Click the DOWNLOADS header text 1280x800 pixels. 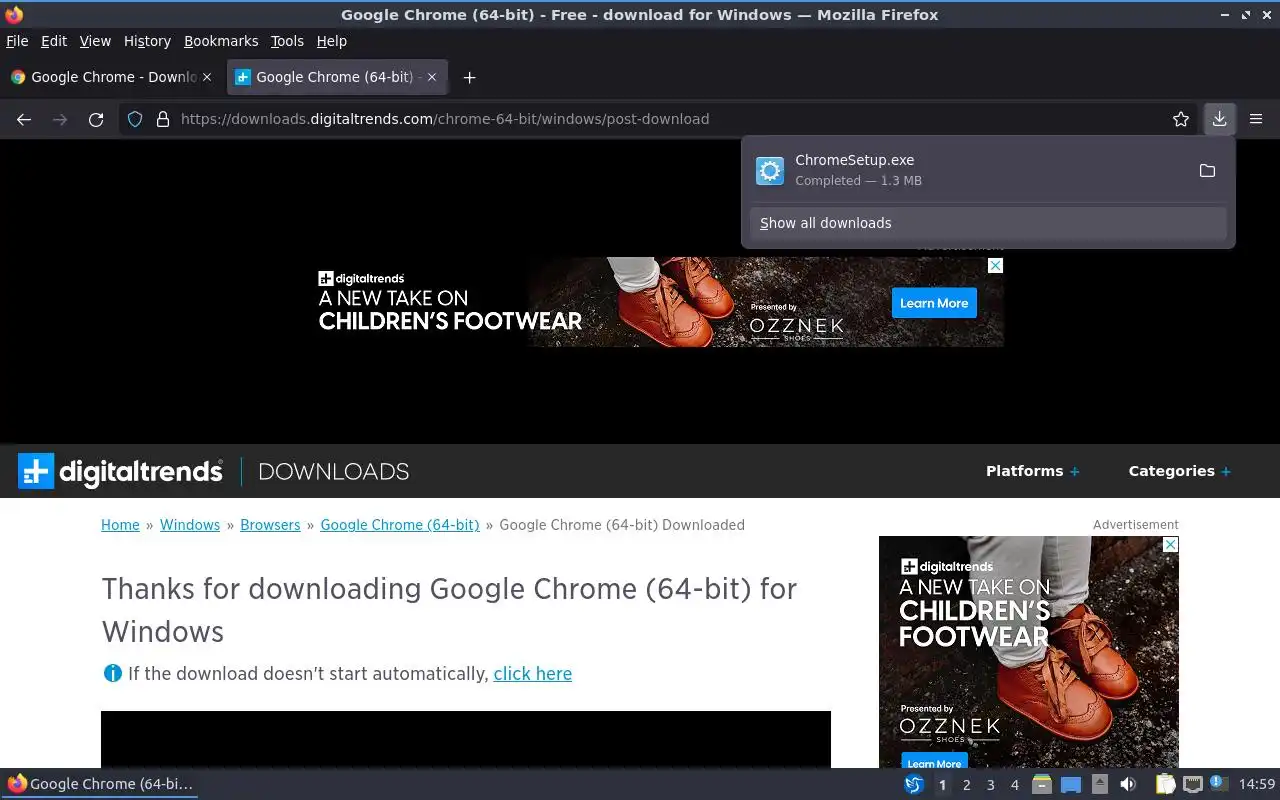(x=334, y=471)
